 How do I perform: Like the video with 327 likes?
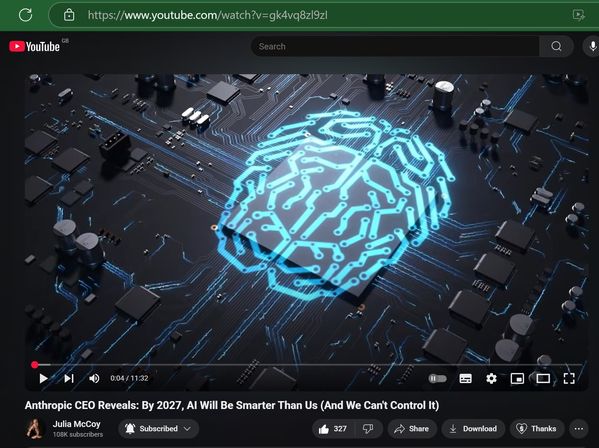(x=333, y=429)
